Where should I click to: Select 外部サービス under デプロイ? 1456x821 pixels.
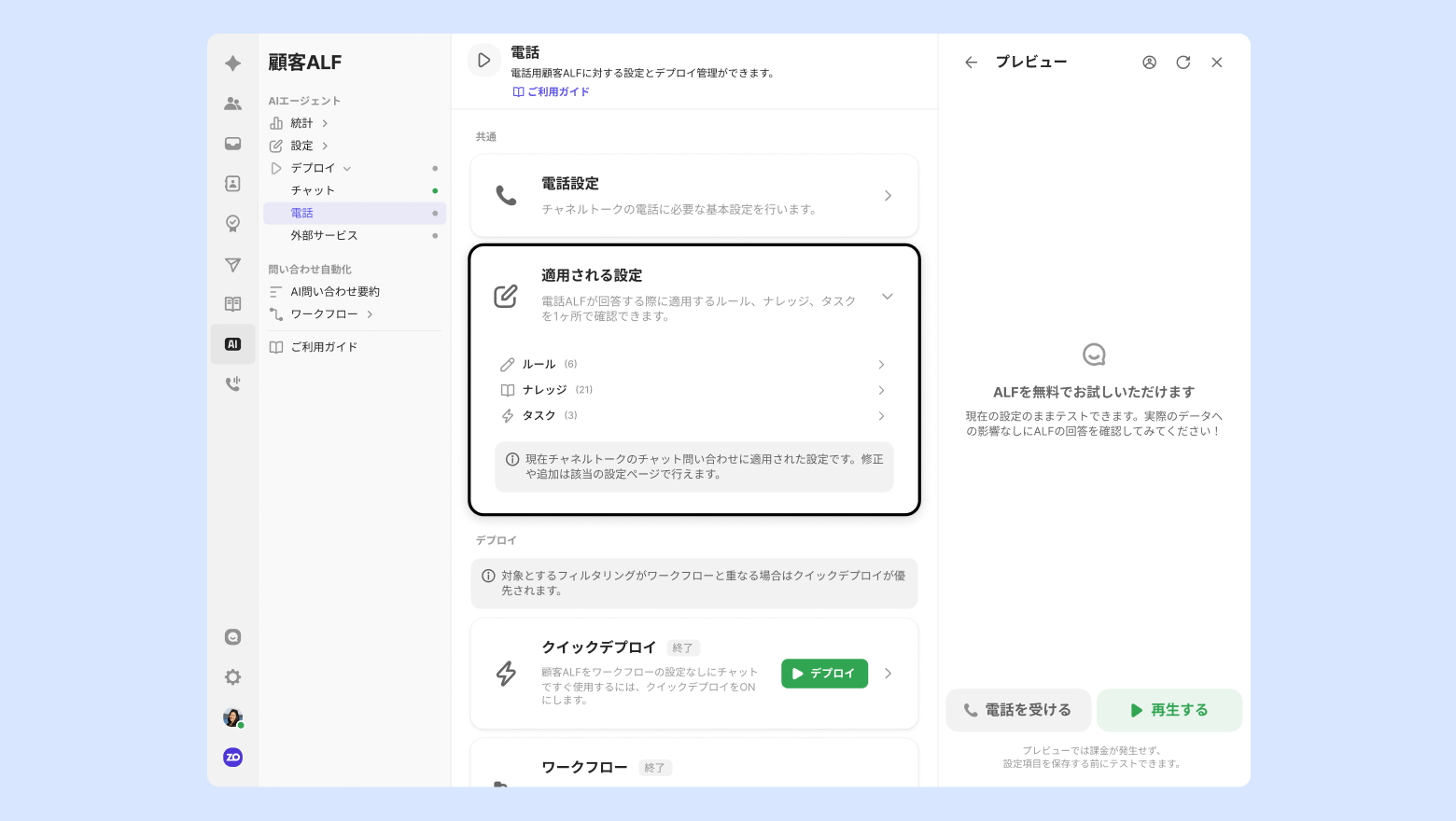point(355,235)
